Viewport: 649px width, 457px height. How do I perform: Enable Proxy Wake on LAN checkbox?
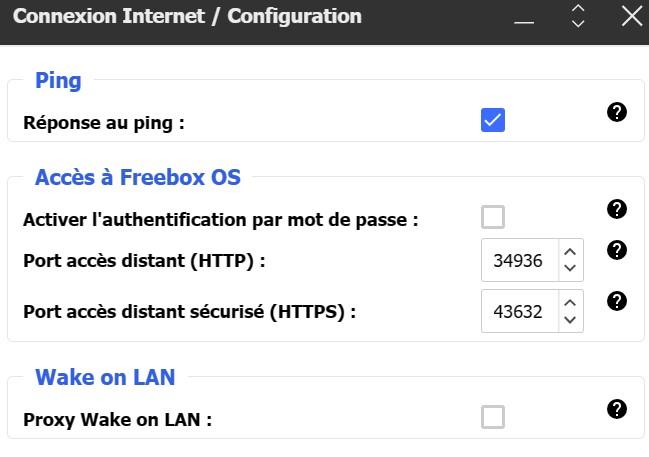493,417
